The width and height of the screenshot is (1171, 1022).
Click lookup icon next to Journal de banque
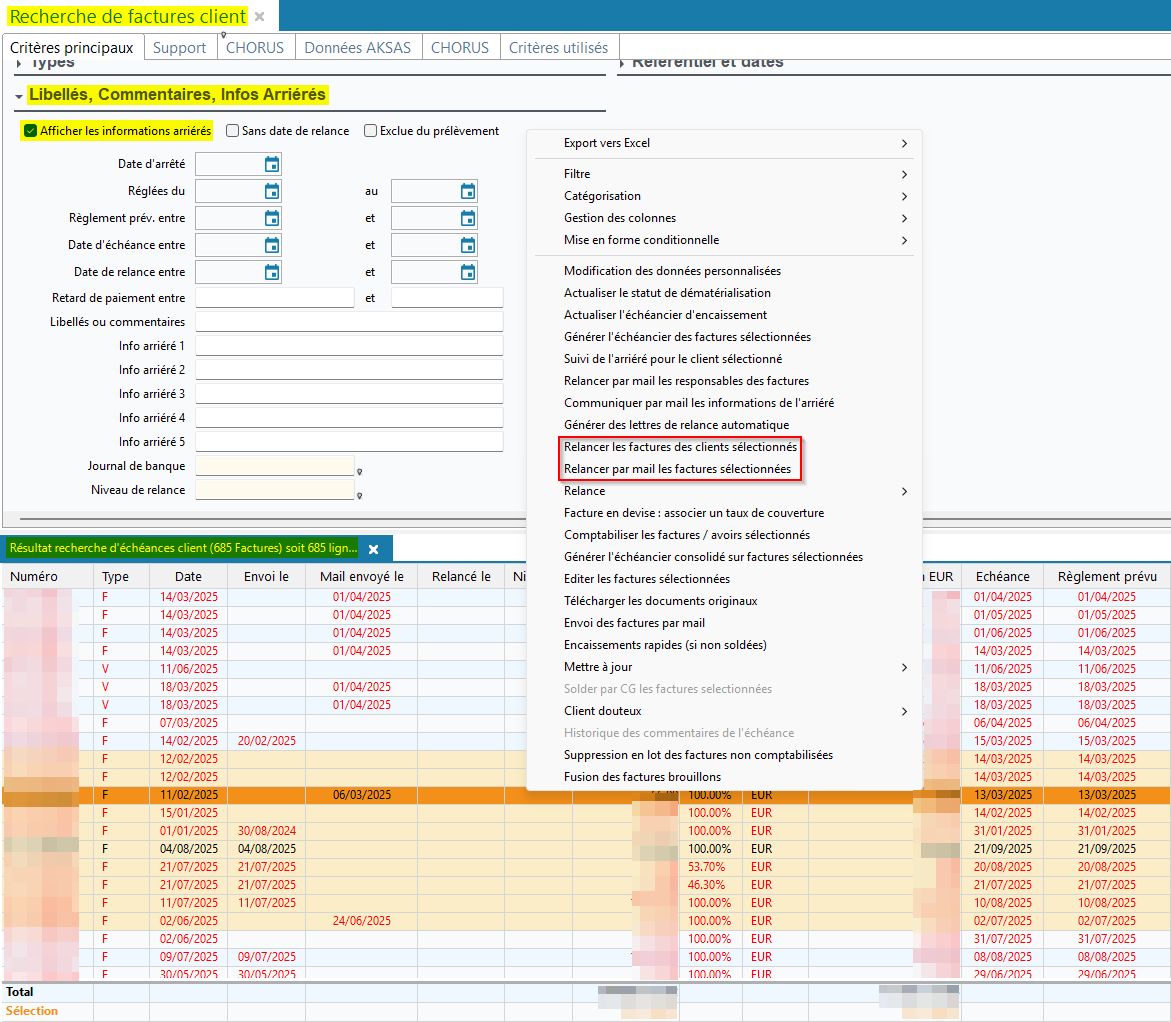pos(359,470)
